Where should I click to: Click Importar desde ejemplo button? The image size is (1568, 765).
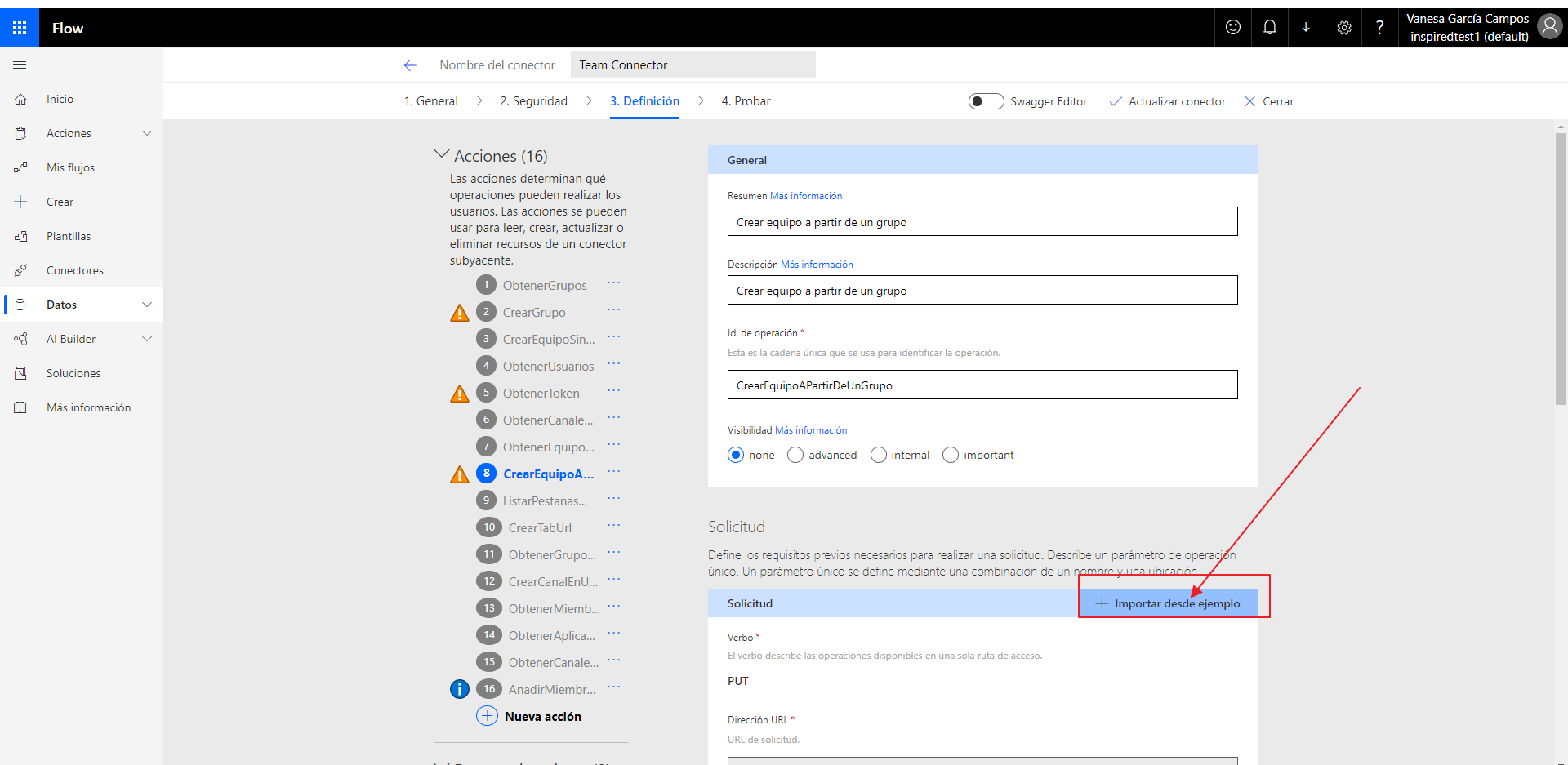pyautogui.click(x=1168, y=603)
